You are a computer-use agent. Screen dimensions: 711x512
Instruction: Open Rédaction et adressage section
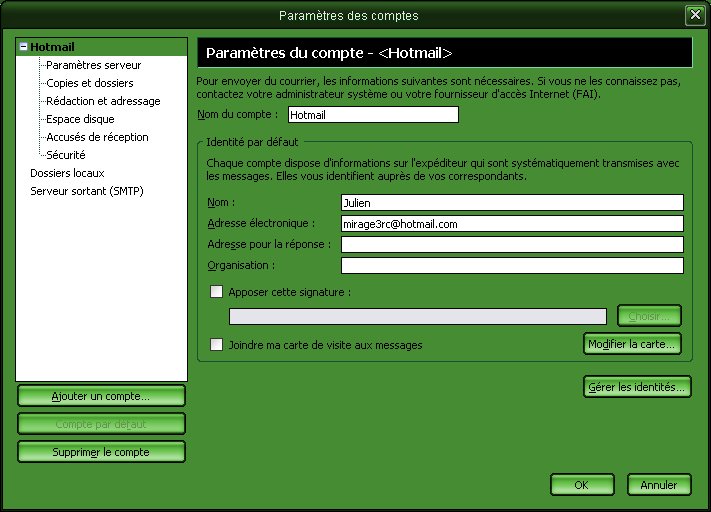click(103, 101)
